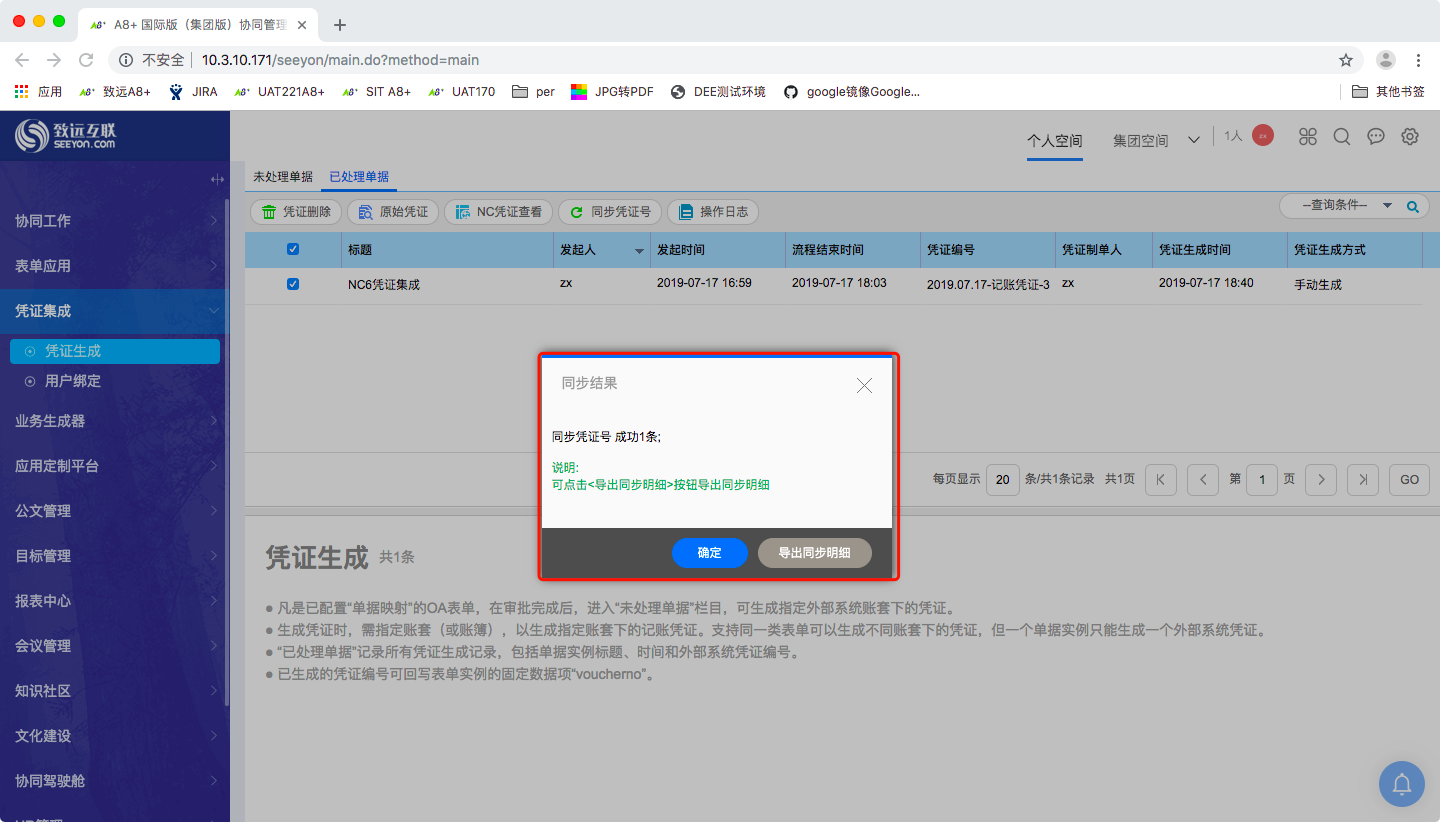Open the settings gear icon

1409,137
